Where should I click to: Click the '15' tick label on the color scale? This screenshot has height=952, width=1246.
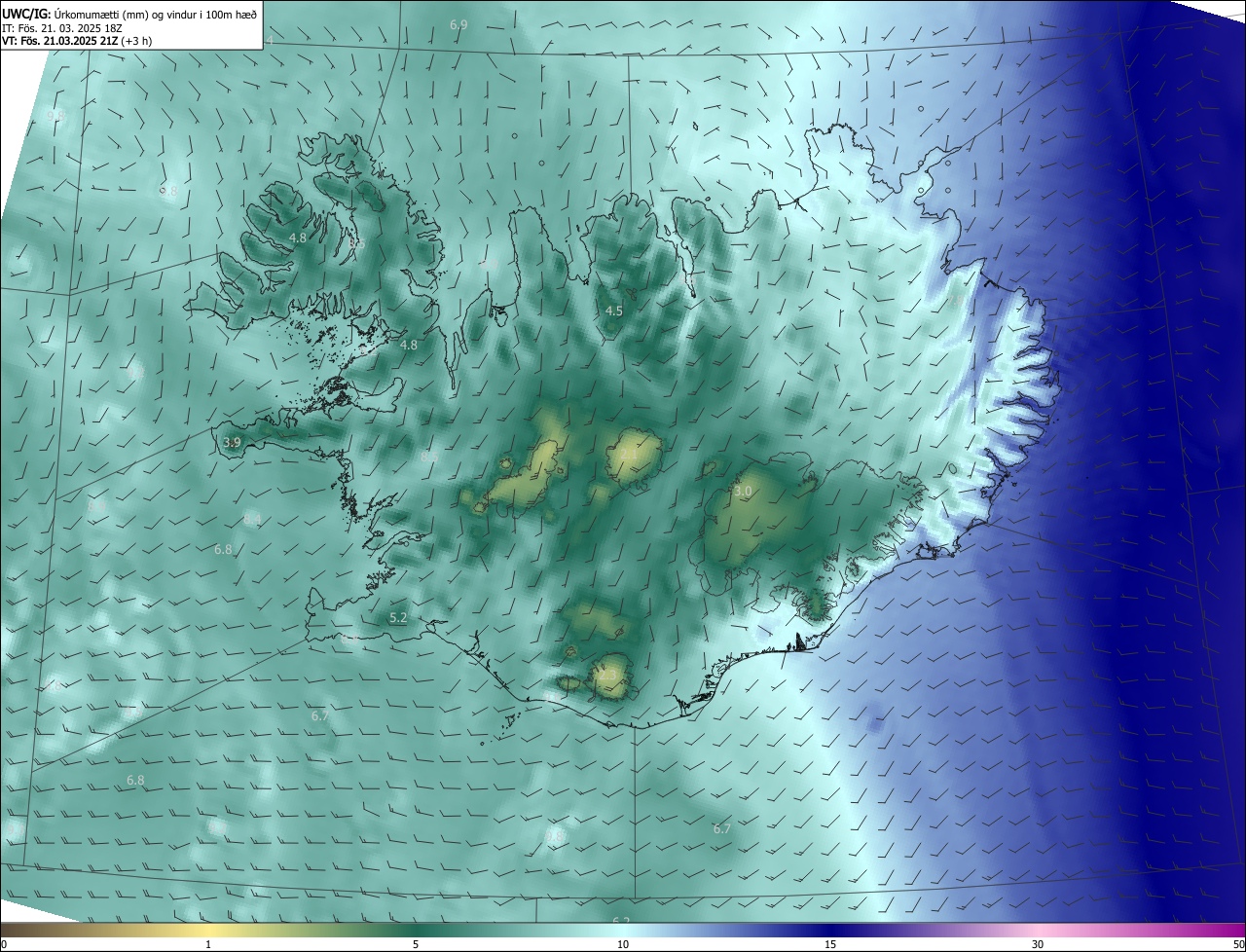(x=830, y=944)
